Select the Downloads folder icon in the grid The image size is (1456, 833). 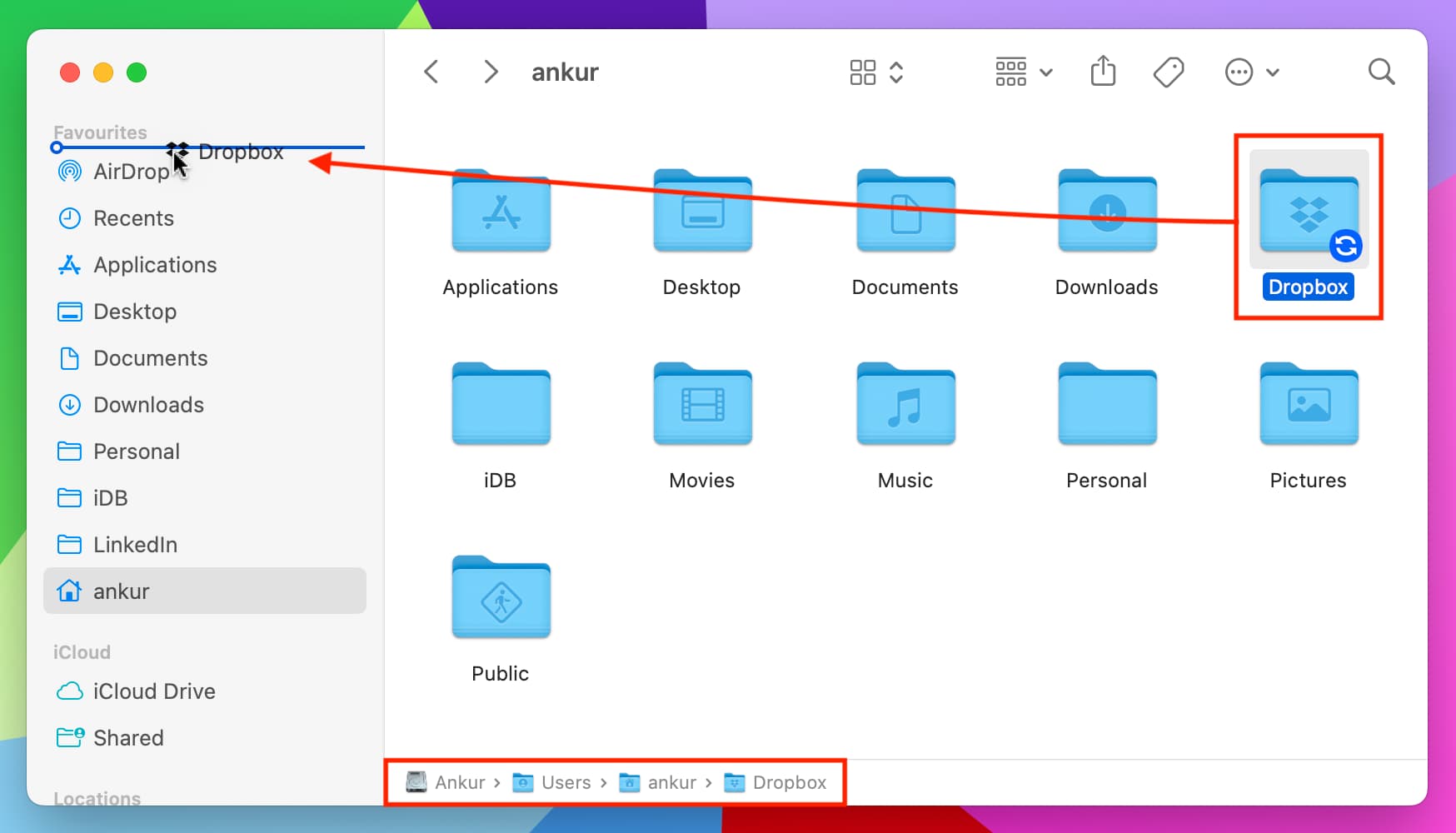(1107, 210)
